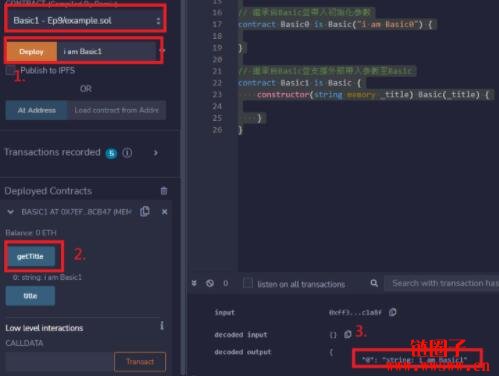Clear the terminal console icon

(210, 283)
